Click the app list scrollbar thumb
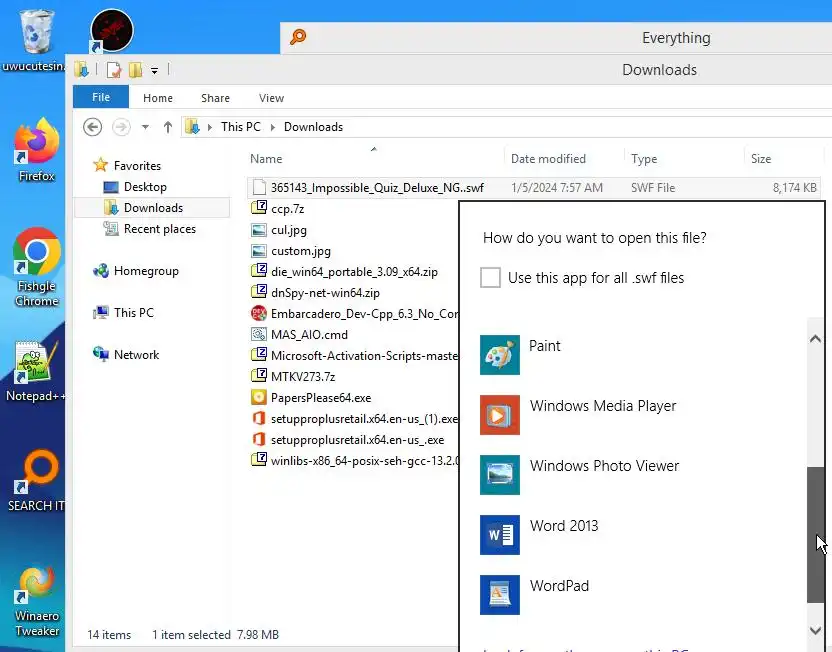Viewport: 832px width, 652px height. (x=816, y=535)
